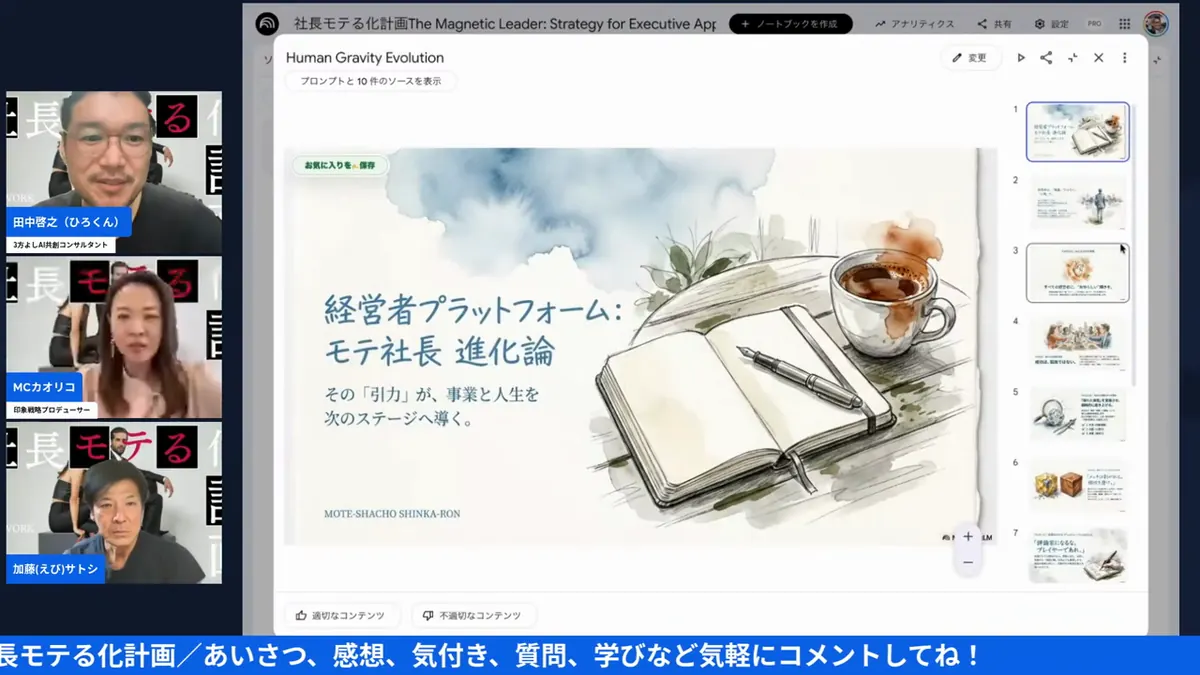Open the 共有 menu in top bar
This screenshot has width=1200, height=675.
tap(994, 24)
